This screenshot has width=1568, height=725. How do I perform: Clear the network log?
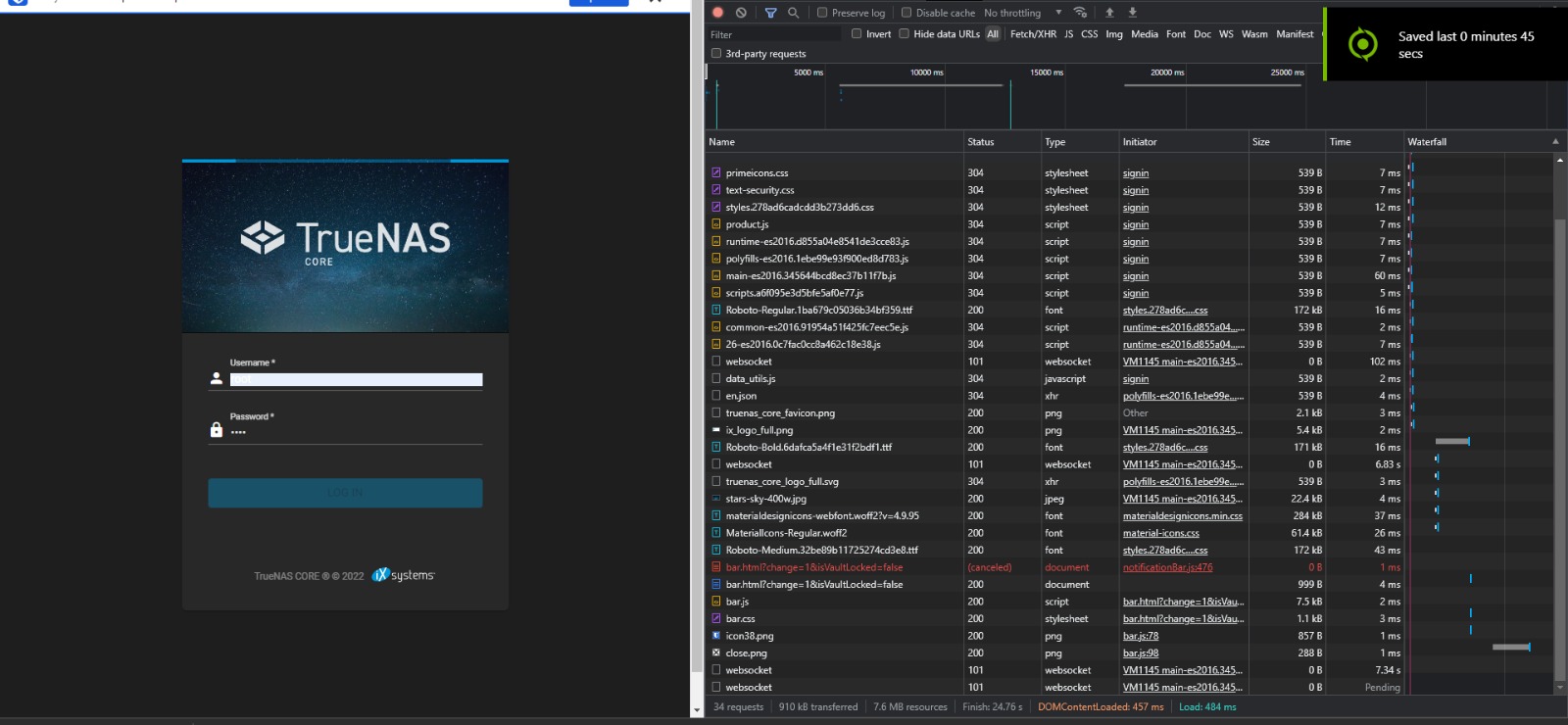[x=741, y=13]
